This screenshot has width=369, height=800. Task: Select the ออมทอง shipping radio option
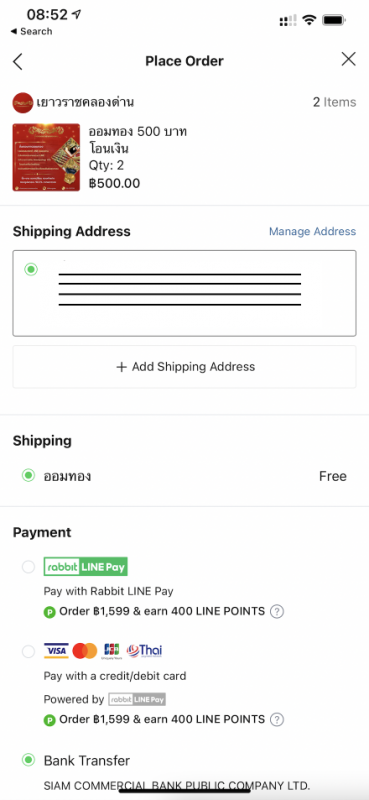(x=29, y=476)
